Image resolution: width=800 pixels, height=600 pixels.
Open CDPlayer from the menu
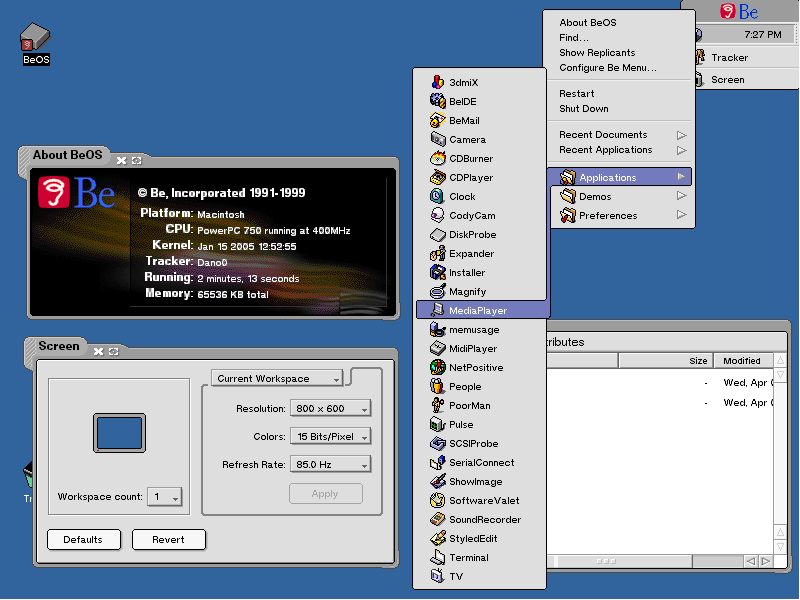(479, 178)
